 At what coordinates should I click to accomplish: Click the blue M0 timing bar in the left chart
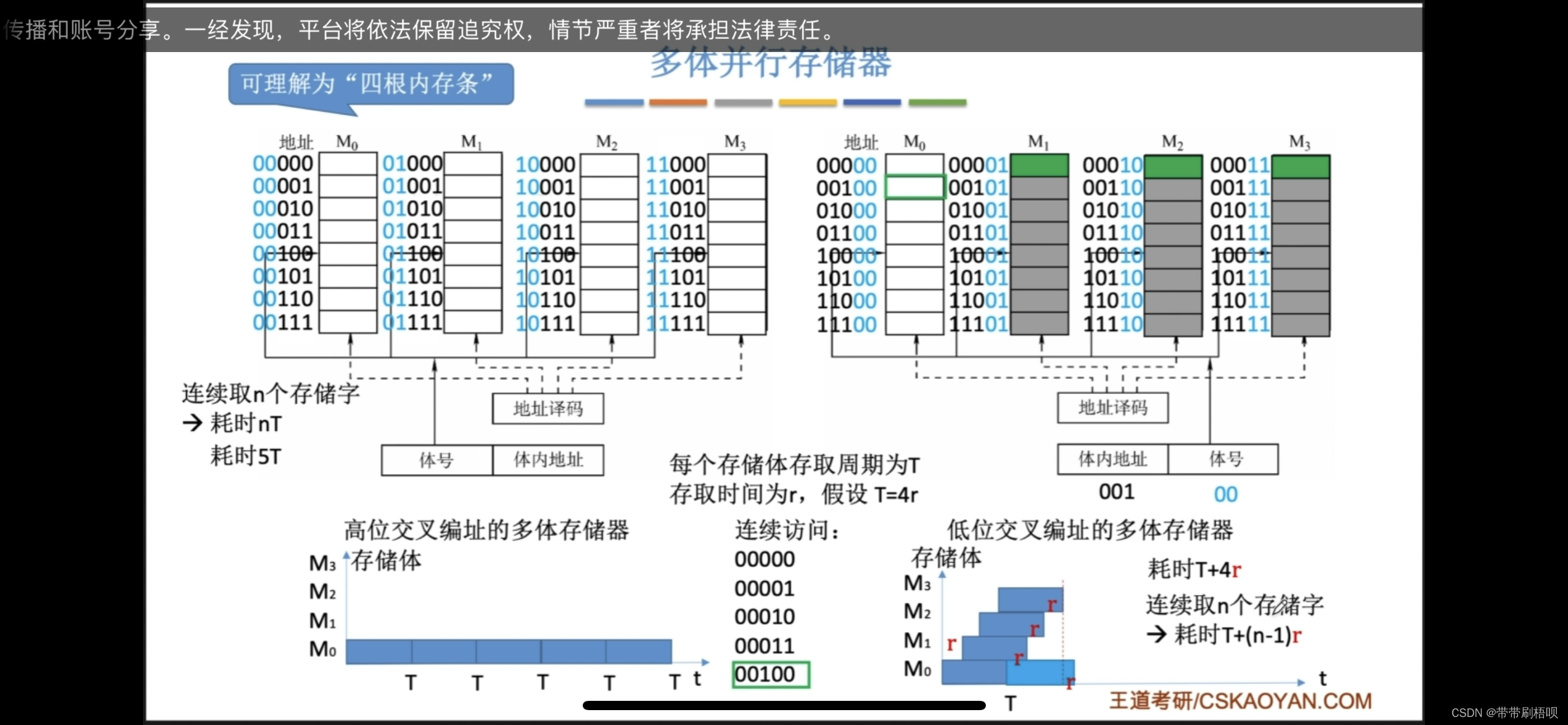pyautogui.click(x=508, y=651)
